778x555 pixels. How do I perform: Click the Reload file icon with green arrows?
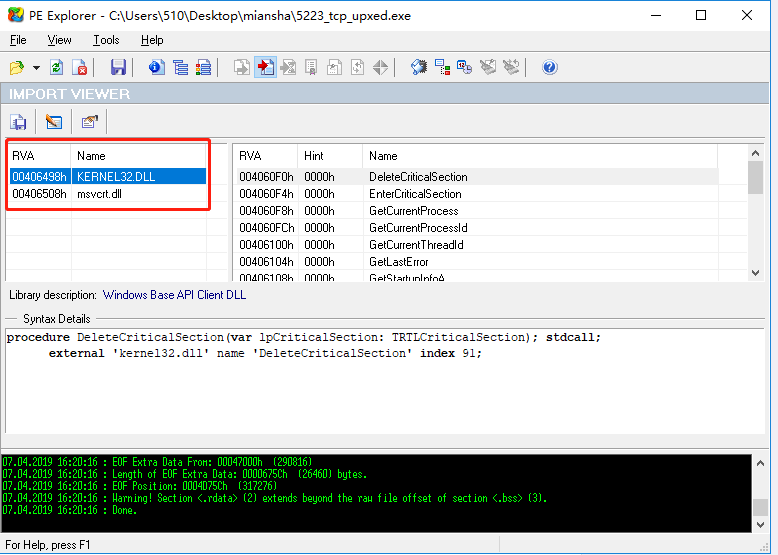57,67
